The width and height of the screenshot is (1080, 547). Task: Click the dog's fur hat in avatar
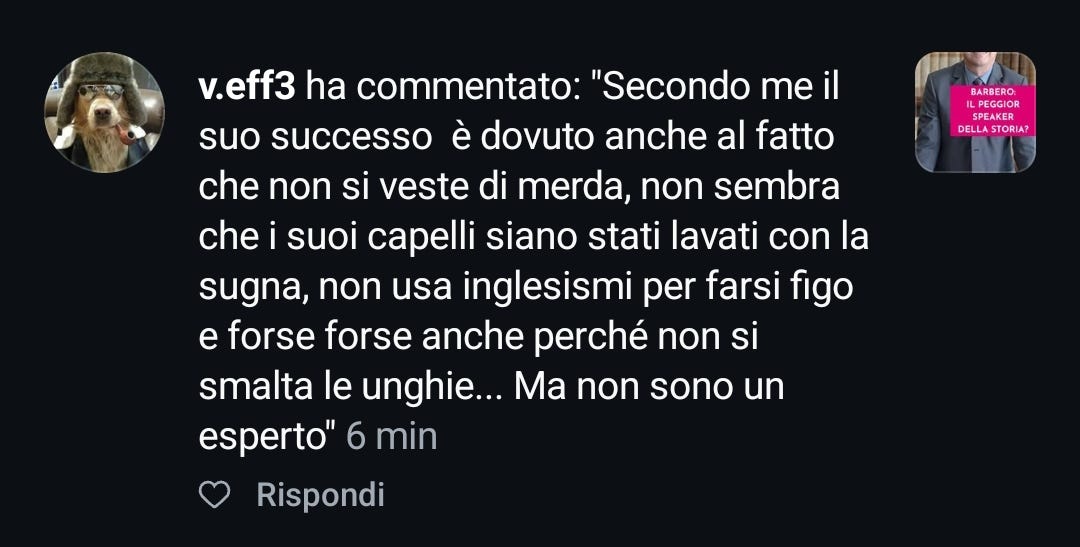103,74
